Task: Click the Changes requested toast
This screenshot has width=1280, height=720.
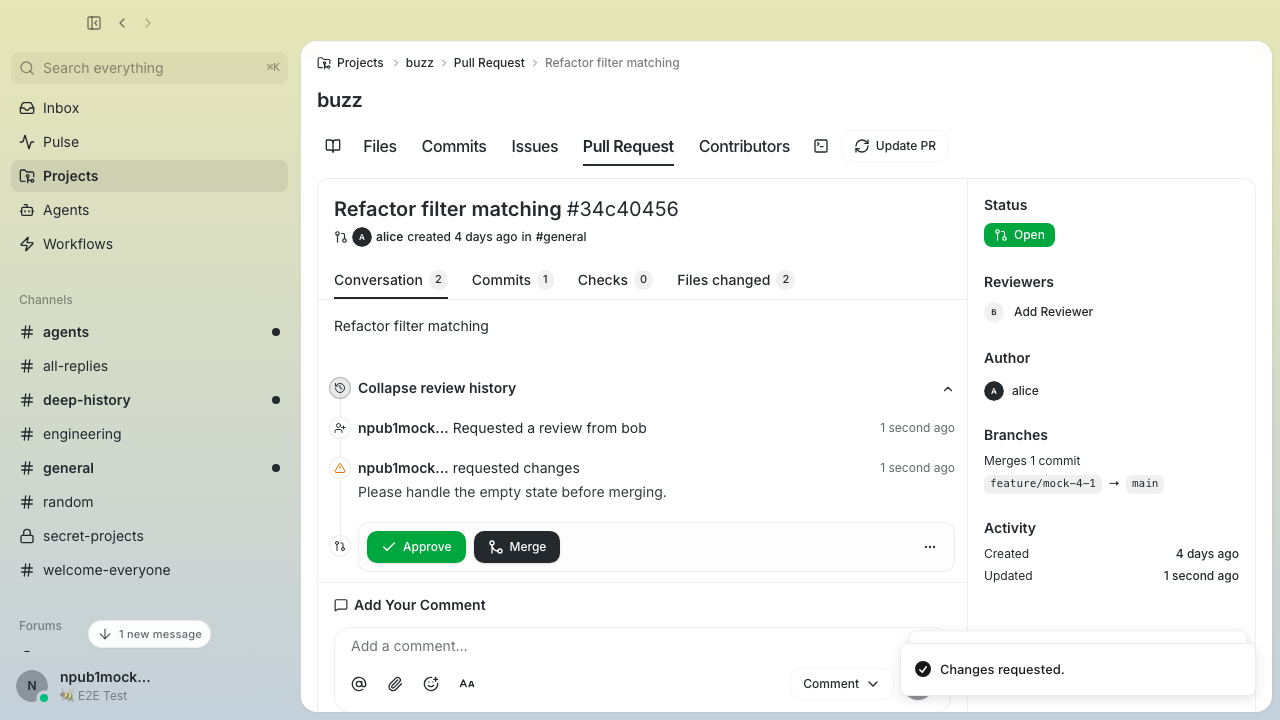Action: (x=1078, y=669)
